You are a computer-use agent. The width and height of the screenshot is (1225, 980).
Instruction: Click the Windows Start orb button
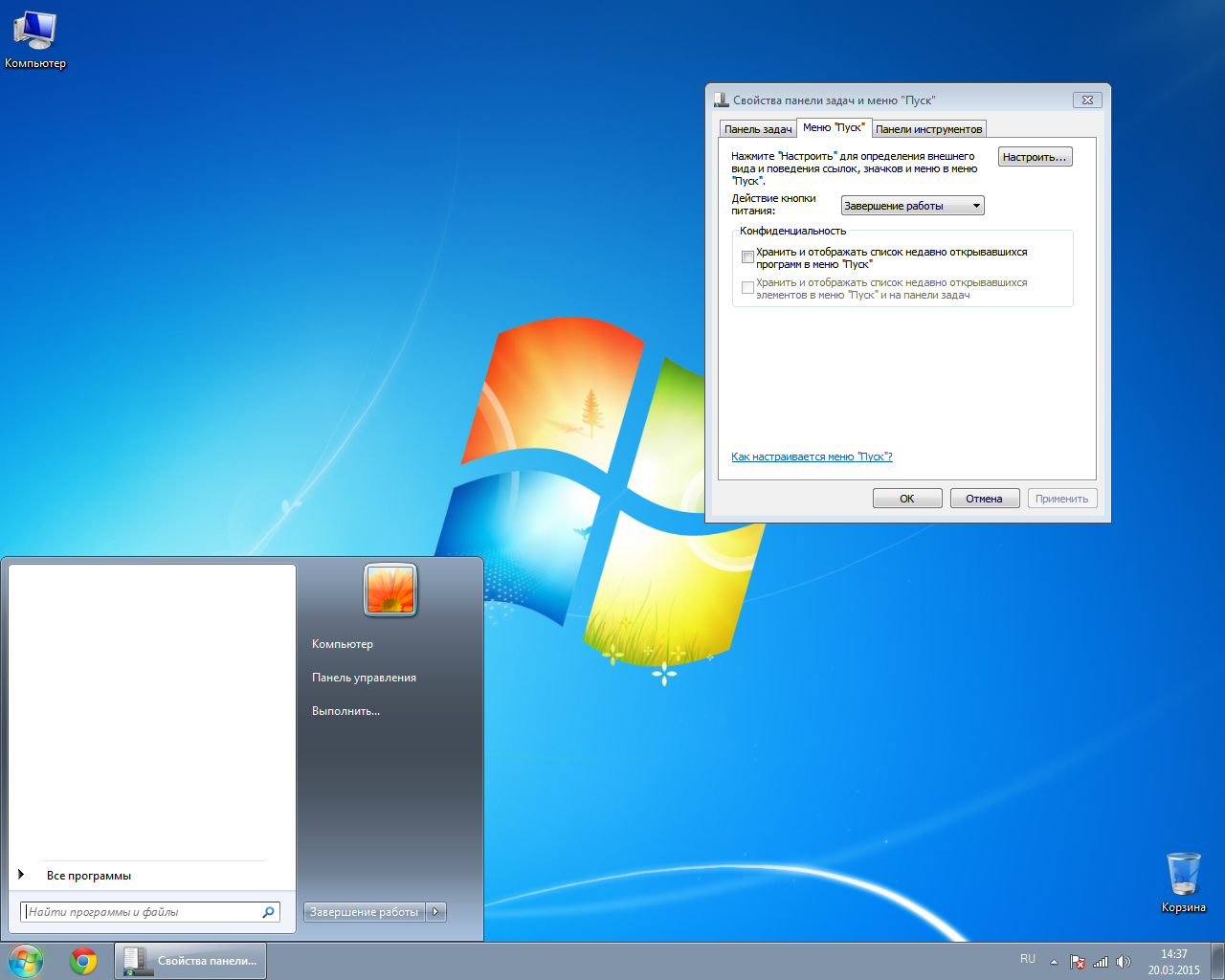pos(26,961)
